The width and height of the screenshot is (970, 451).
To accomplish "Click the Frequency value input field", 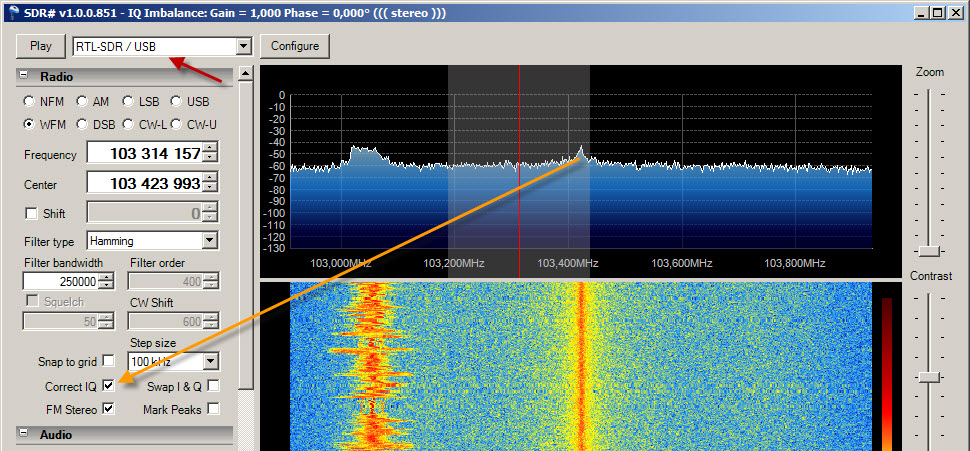I will pyautogui.click(x=143, y=154).
